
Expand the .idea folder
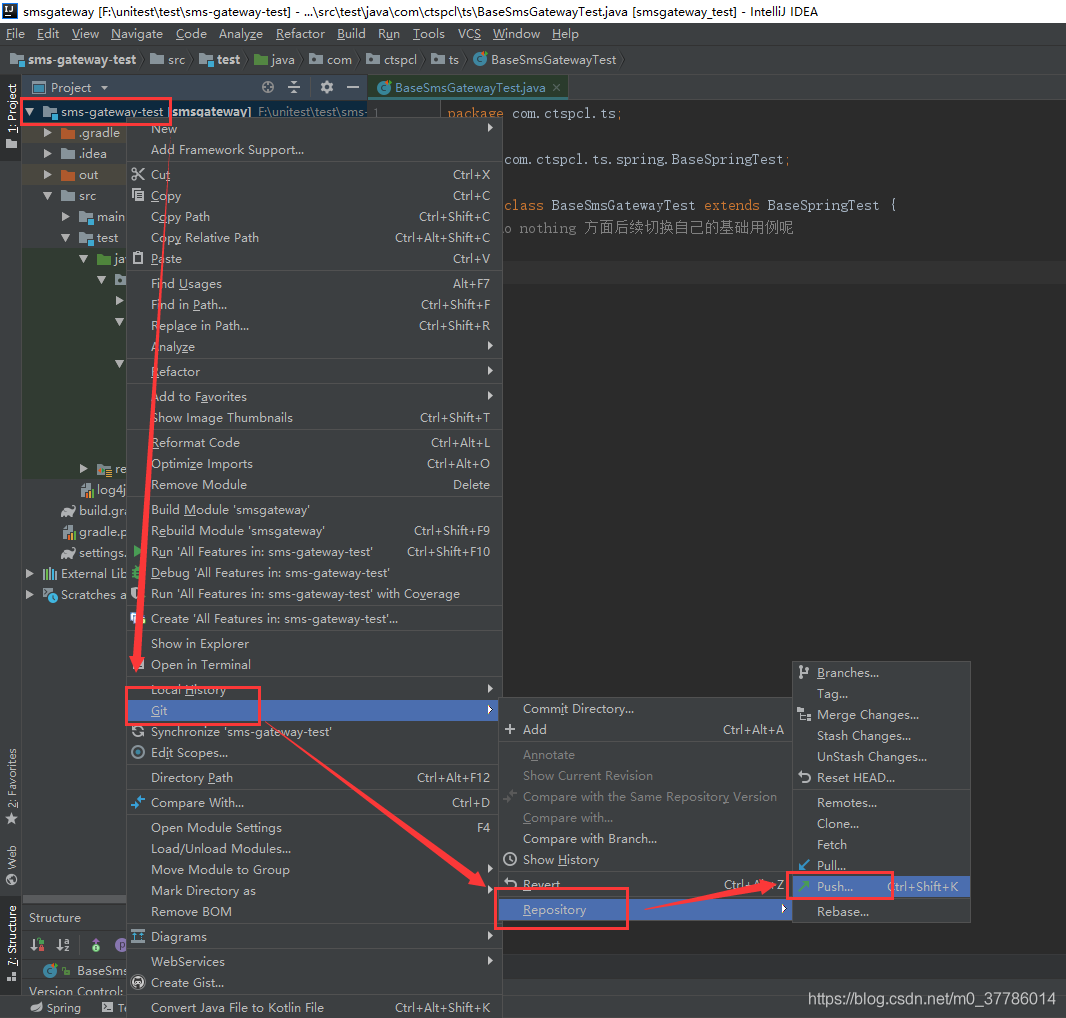[48, 154]
